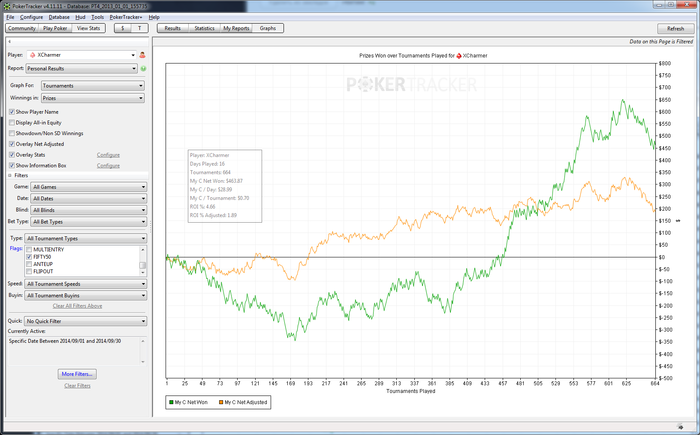Click the Currently Active filter scrollbar
Image resolution: width=700 pixels, height=435 pixels.
[143, 351]
